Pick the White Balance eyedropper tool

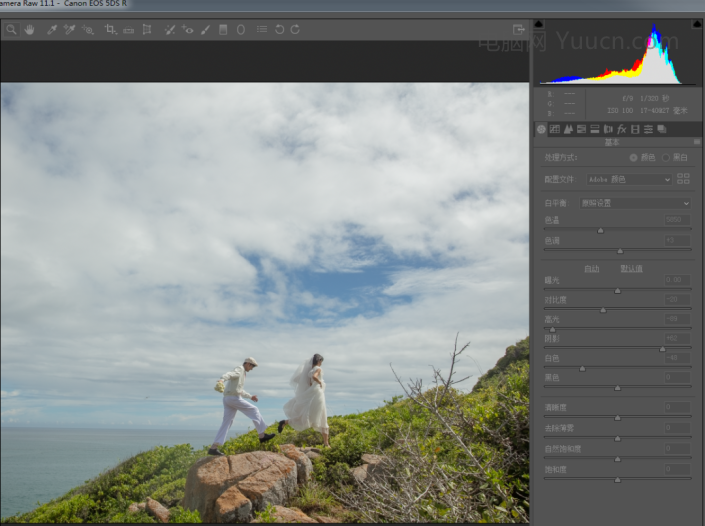point(52,30)
